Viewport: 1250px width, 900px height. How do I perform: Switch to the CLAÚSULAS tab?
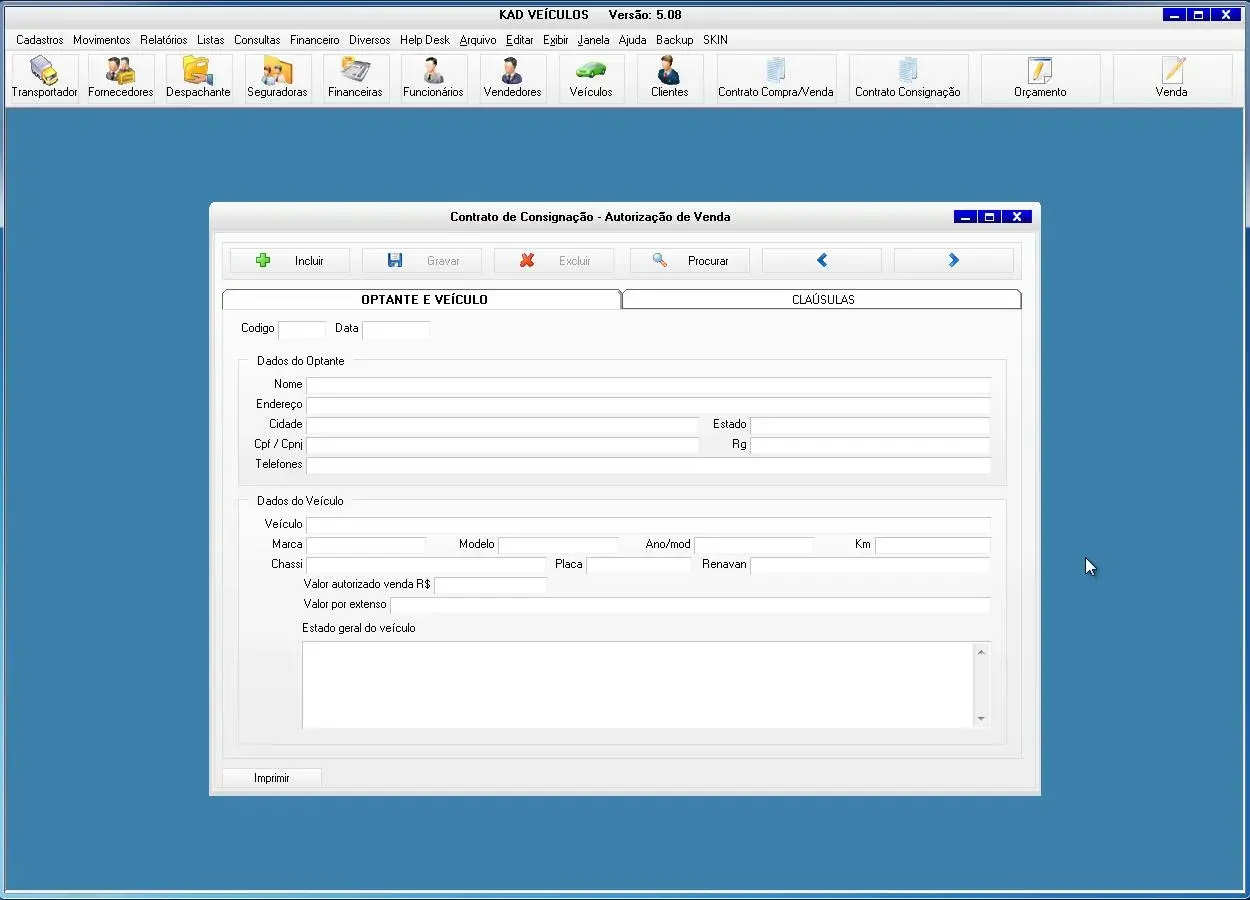point(822,299)
